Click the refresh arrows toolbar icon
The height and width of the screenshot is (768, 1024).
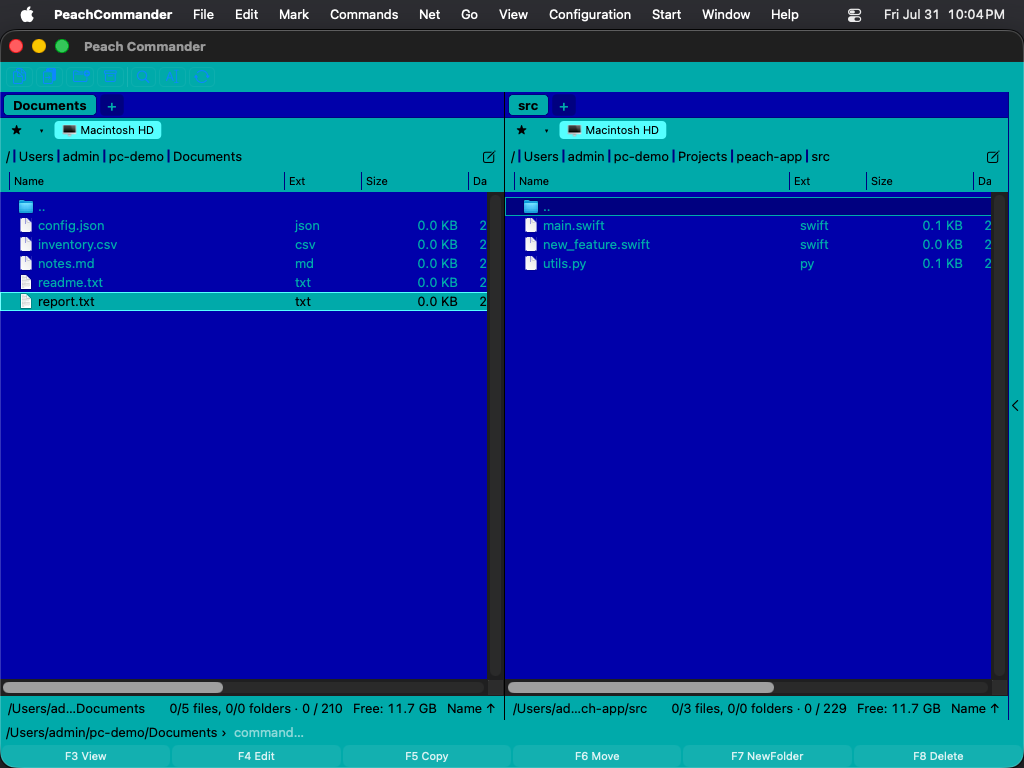(x=202, y=76)
